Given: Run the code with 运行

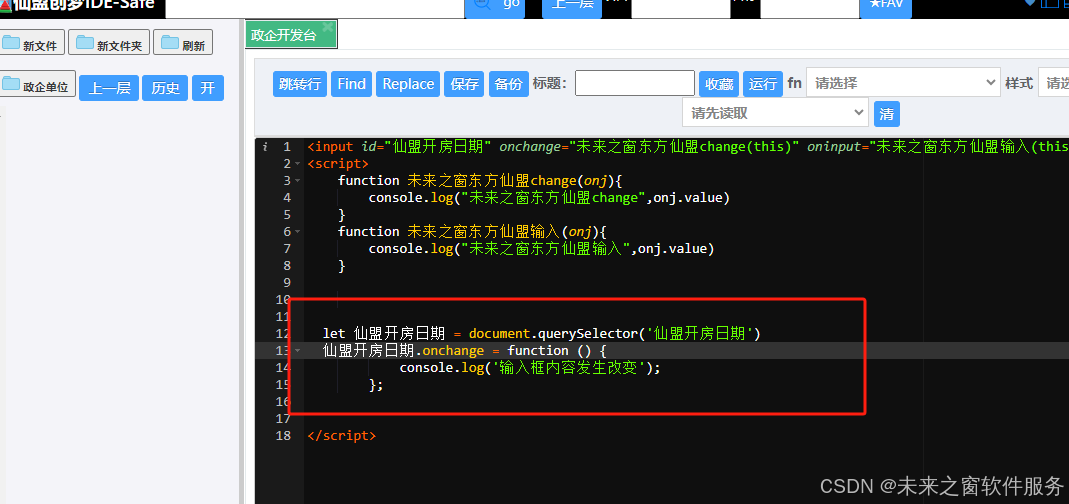Looking at the screenshot, I should pyautogui.click(x=763, y=84).
